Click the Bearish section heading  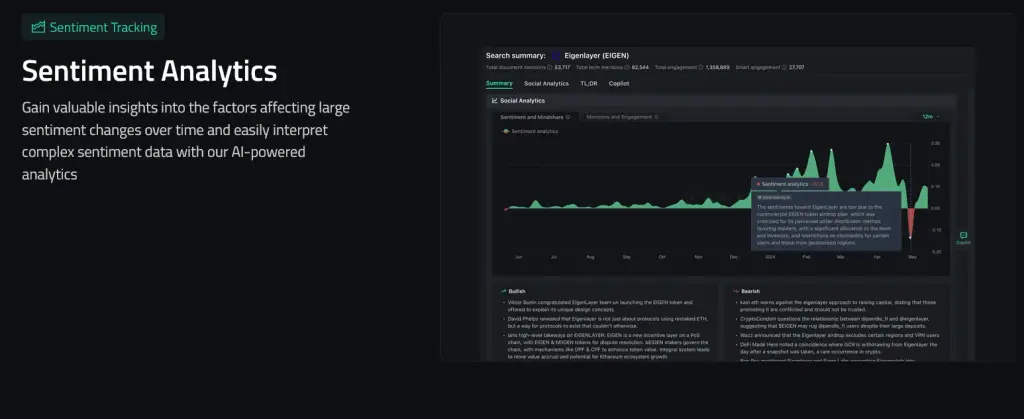[750, 291]
